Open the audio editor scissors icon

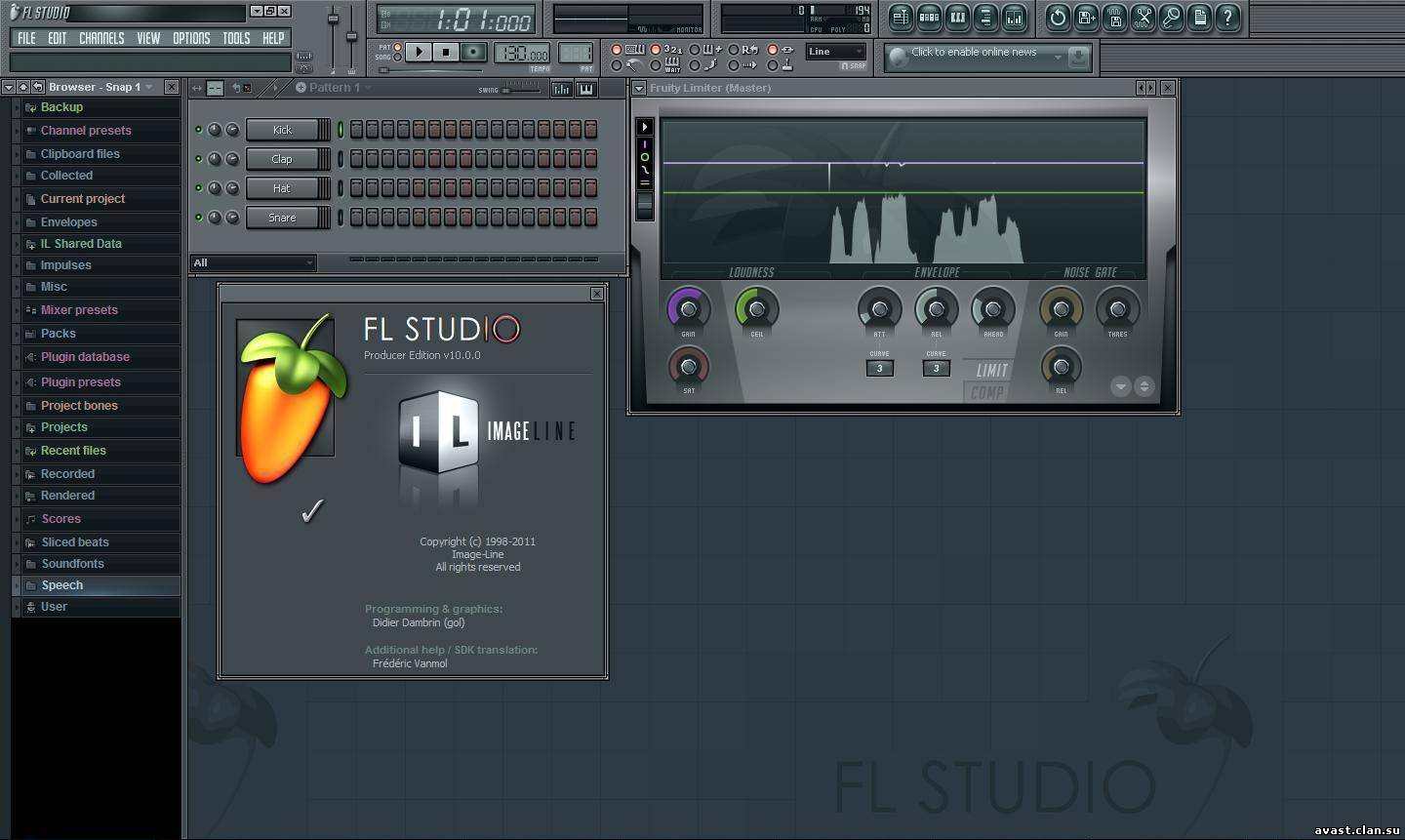(1143, 17)
